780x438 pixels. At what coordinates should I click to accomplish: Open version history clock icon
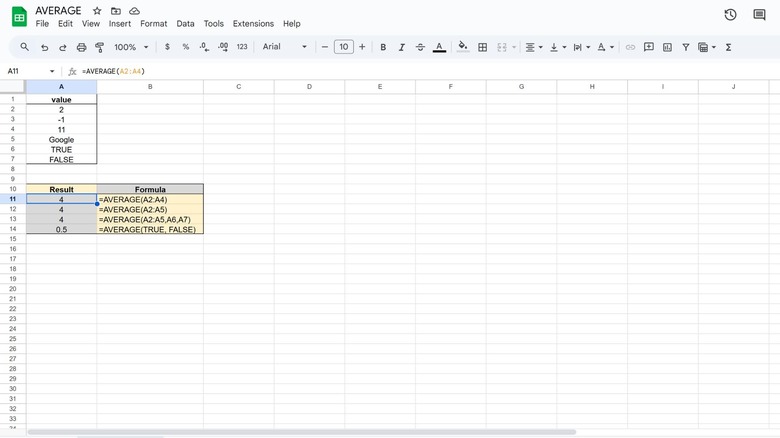730,15
